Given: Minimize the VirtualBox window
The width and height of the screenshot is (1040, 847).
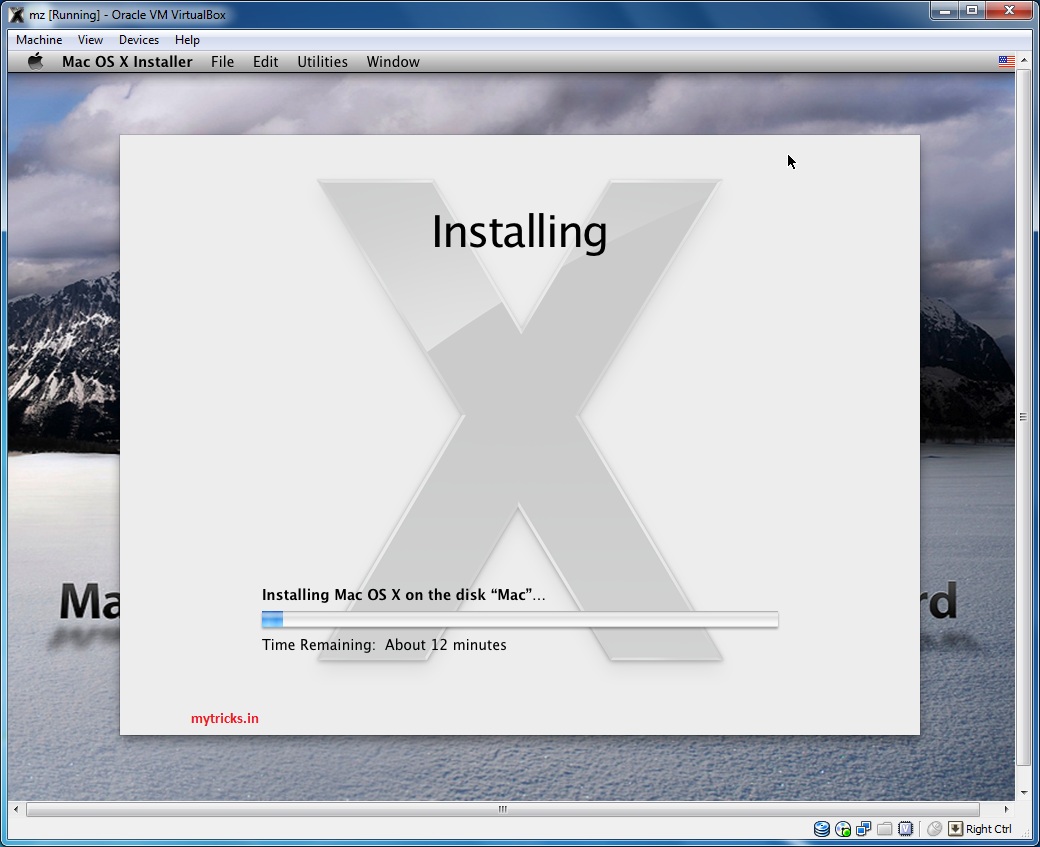Looking at the screenshot, I should (x=944, y=11).
